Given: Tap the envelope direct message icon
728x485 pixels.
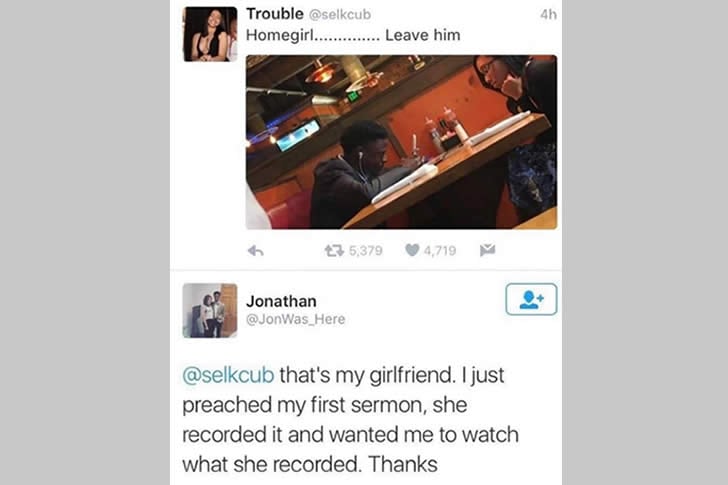Looking at the screenshot, I should [x=488, y=250].
